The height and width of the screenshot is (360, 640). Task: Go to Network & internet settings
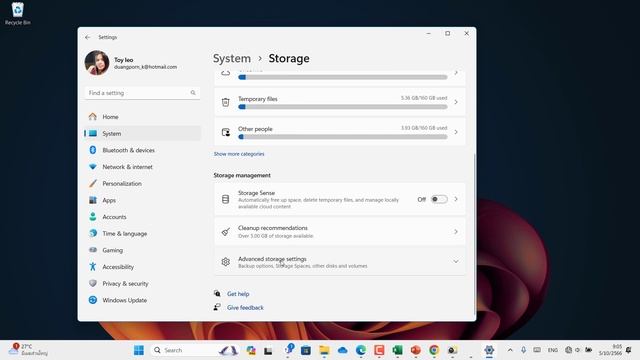[142, 167]
